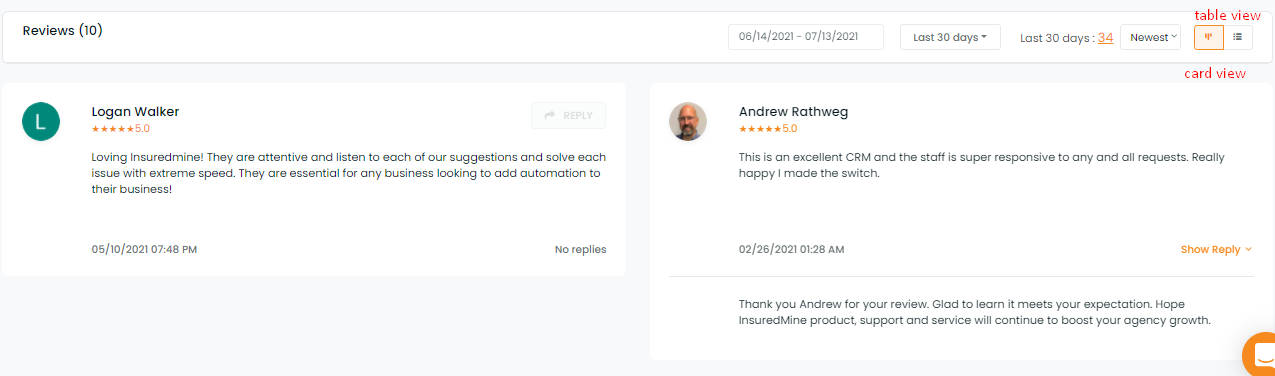
Task: Reply to Logan Walker's review
Action: [568, 116]
